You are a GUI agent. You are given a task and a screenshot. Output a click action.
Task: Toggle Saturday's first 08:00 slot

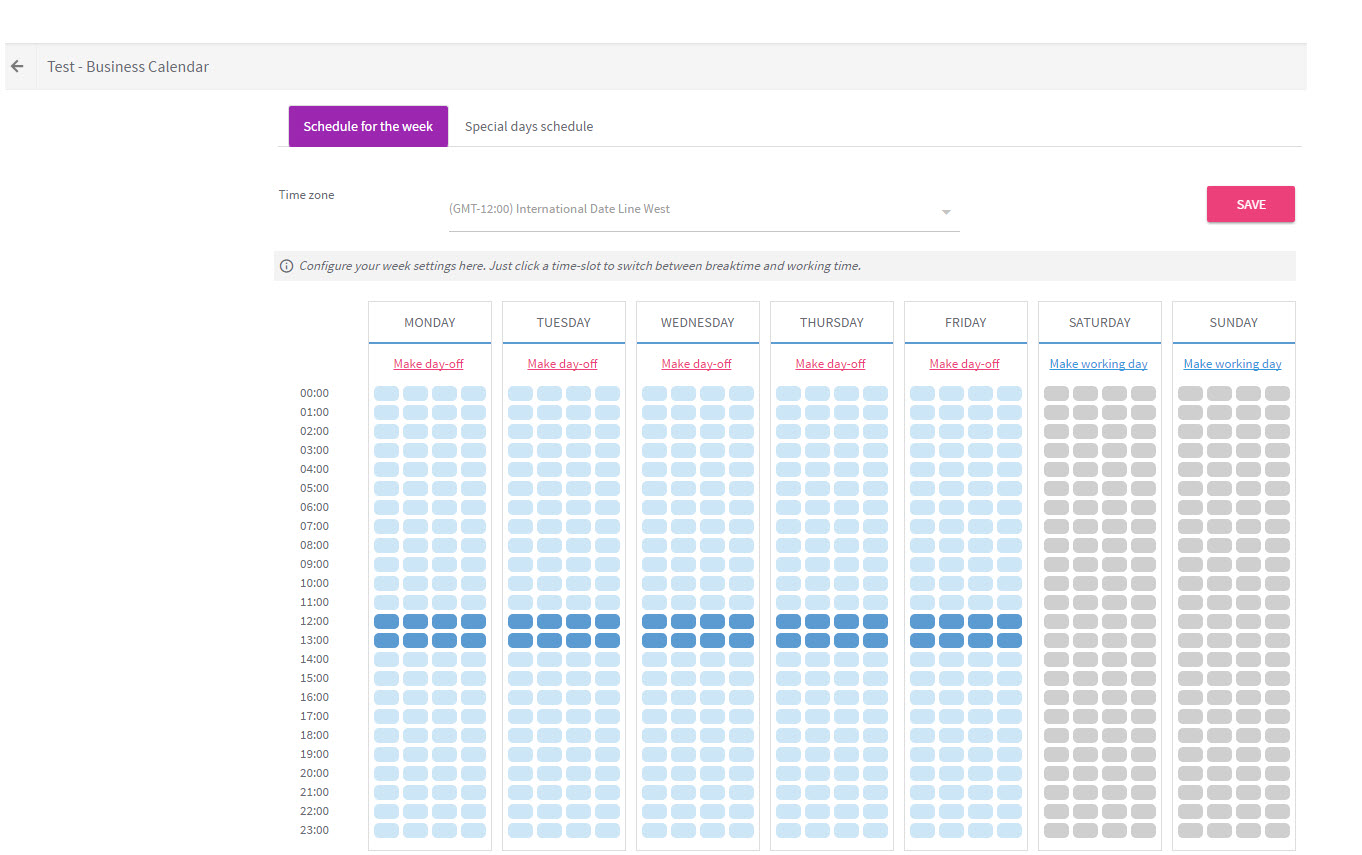pos(1056,546)
